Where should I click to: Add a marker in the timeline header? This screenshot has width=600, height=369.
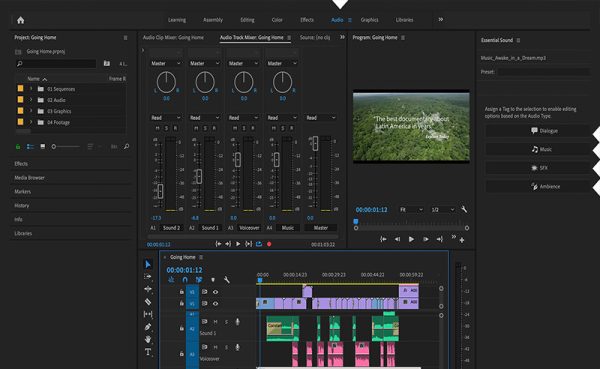(213, 280)
